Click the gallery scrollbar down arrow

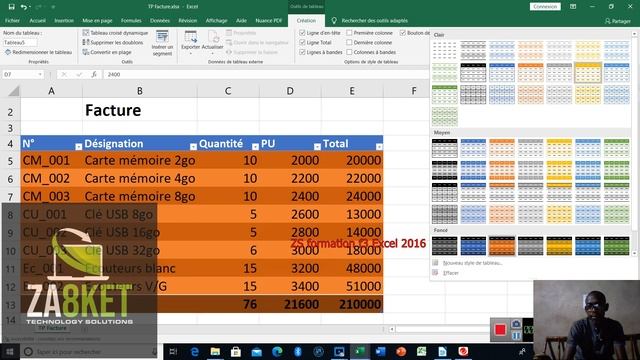tap(635, 253)
